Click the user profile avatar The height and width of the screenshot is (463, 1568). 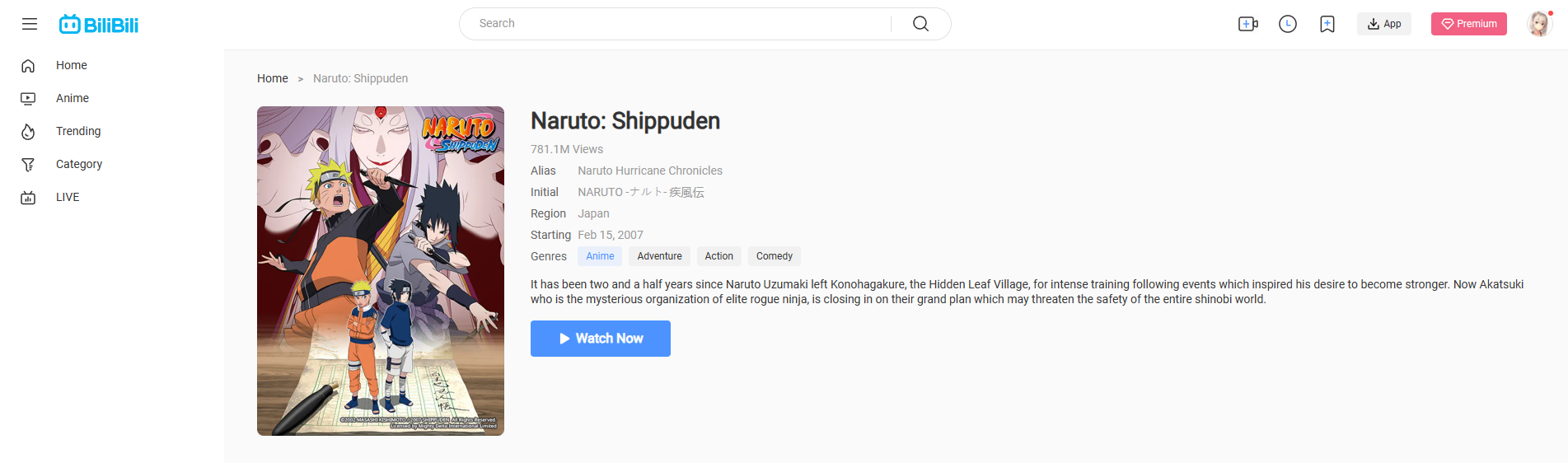(1538, 24)
